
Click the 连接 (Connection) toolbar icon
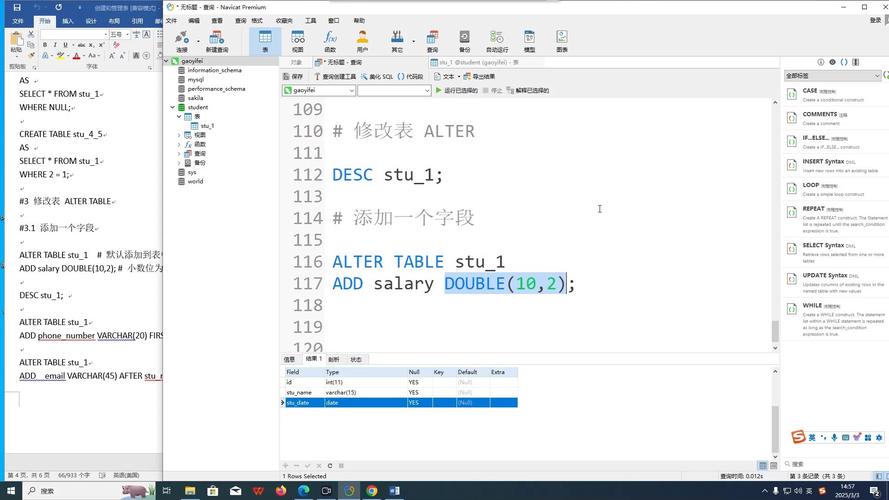coord(182,40)
